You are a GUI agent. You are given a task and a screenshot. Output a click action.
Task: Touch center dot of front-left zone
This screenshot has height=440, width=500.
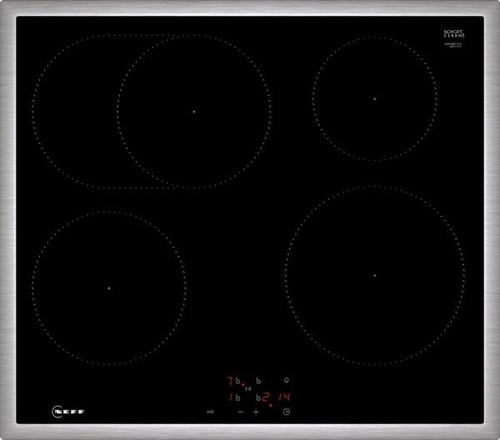pyautogui.click(x=109, y=288)
